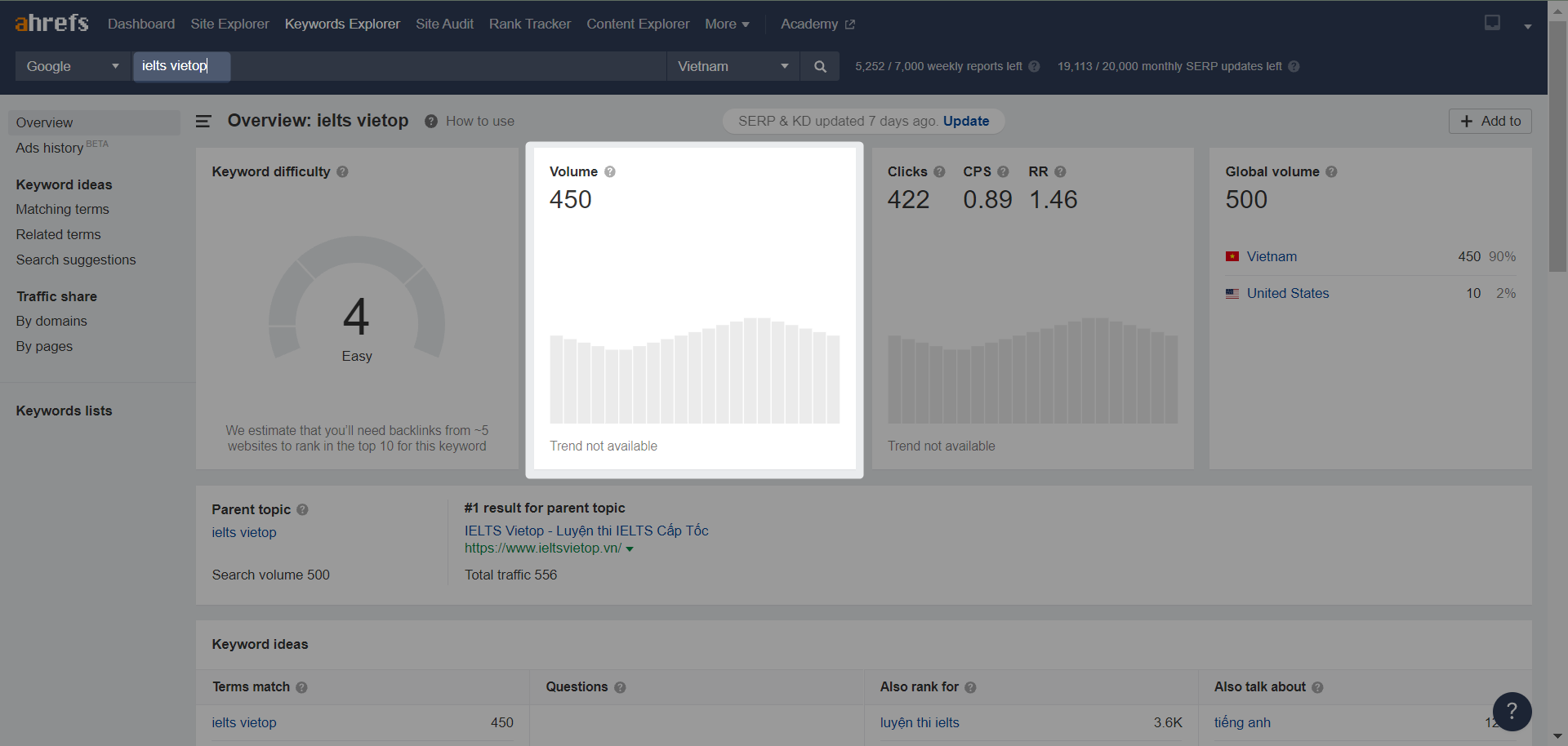Click the Also talk about info icon
The image size is (1568, 746).
pyautogui.click(x=1317, y=687)
